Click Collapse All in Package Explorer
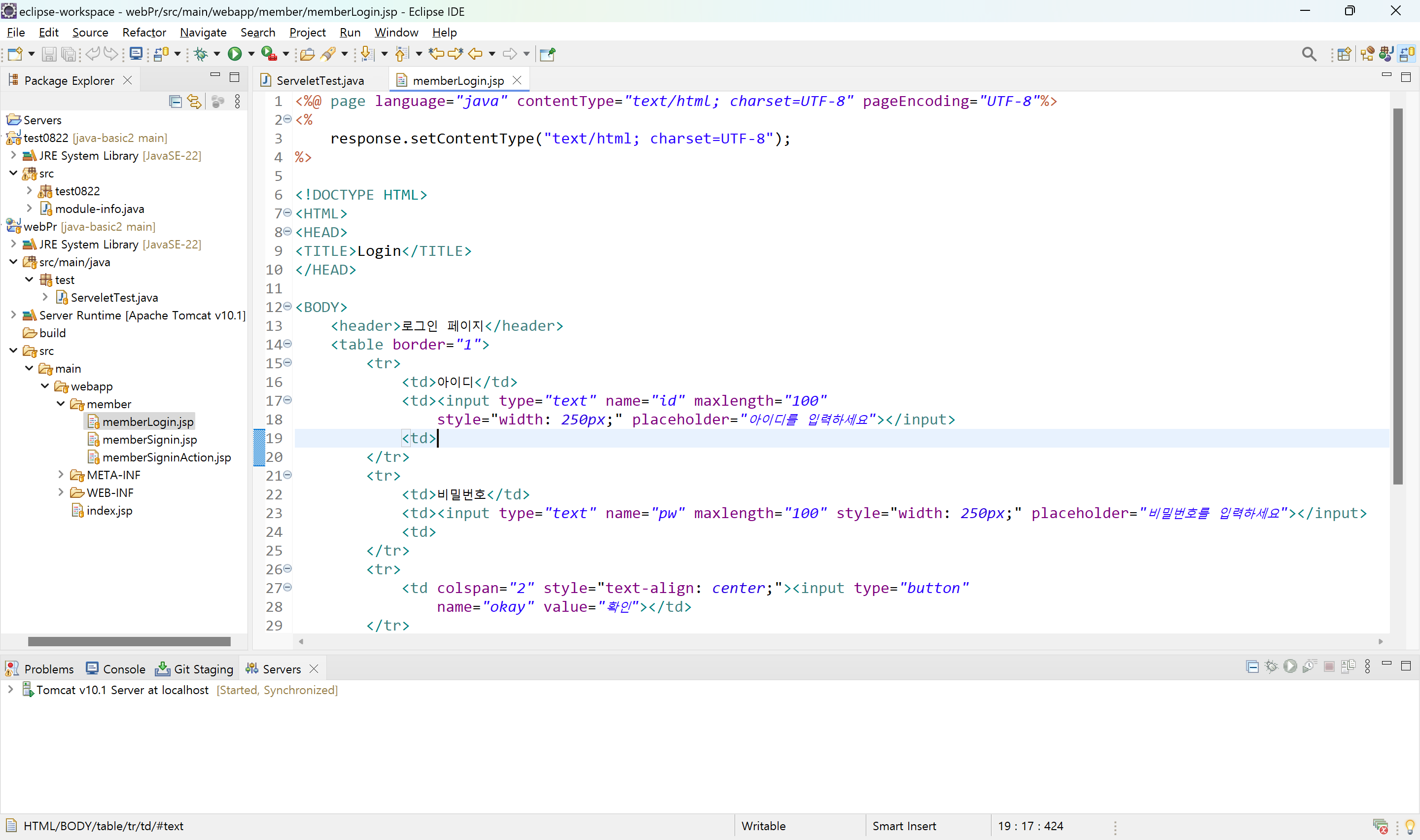This screenshot has height=840, width=1420. (176, 102)
